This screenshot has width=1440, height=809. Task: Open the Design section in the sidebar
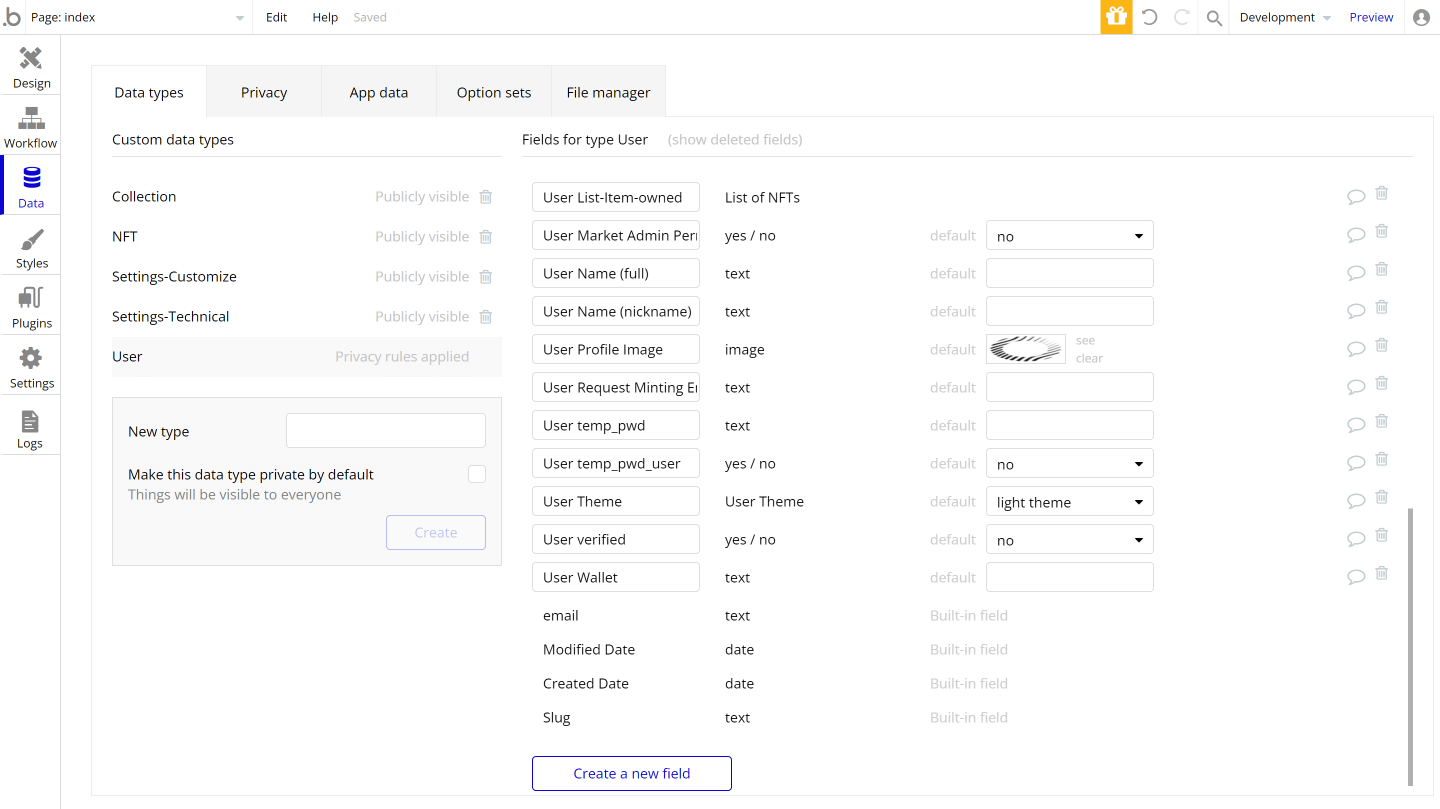(30, 65)
